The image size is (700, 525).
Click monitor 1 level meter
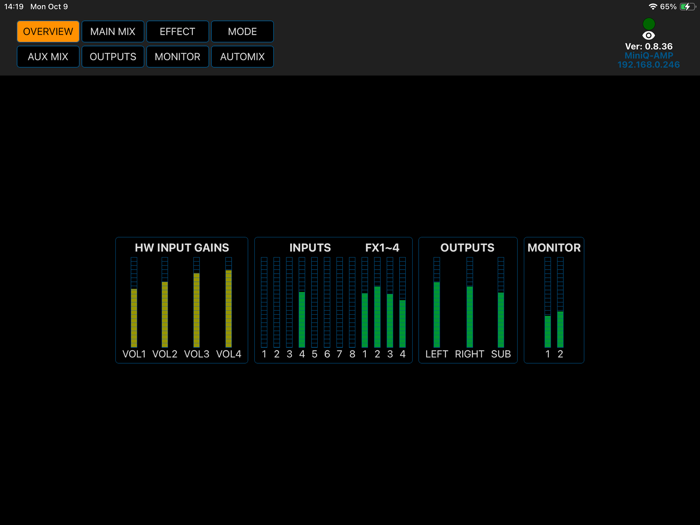(548, 302)
